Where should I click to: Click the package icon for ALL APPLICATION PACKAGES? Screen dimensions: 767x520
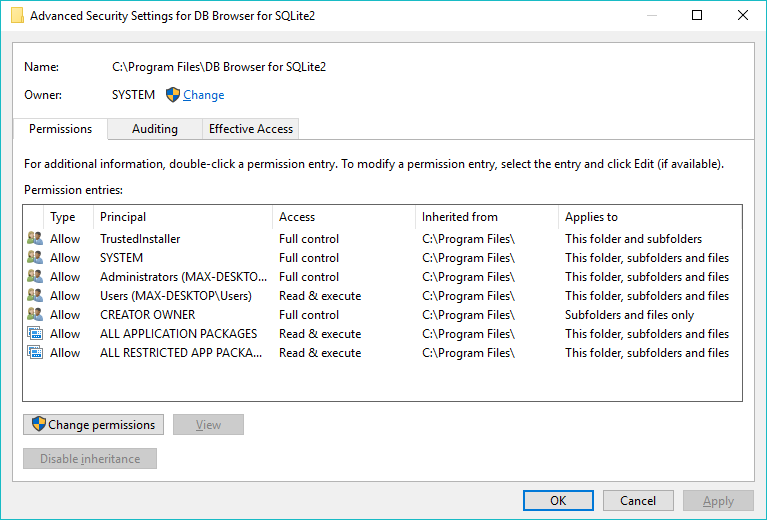point(35,334)
